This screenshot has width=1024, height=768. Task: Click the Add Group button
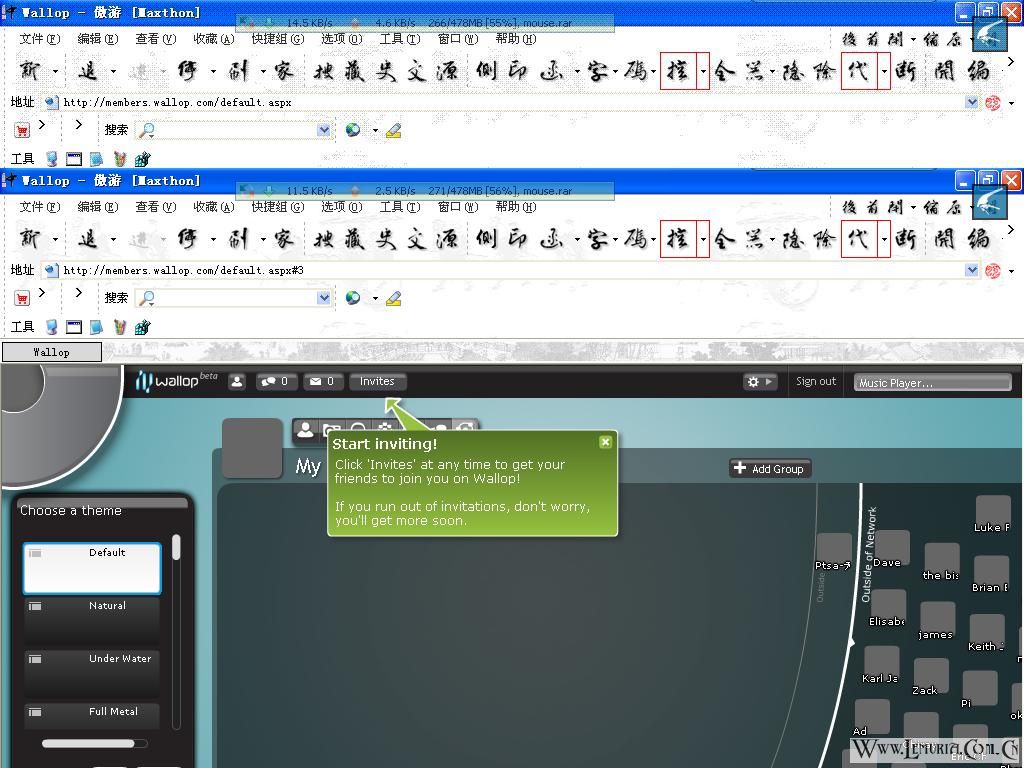pos(770,468)
